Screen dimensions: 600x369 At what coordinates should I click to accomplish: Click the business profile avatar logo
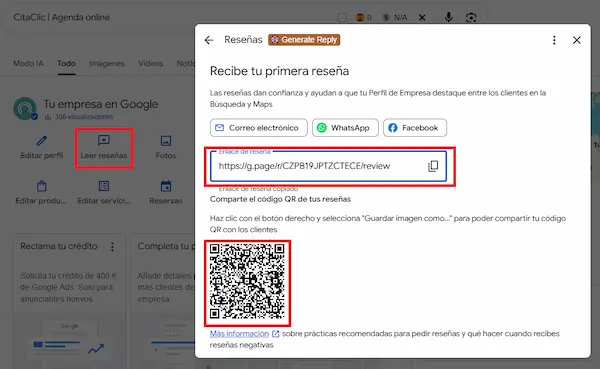tap(25, 109)
